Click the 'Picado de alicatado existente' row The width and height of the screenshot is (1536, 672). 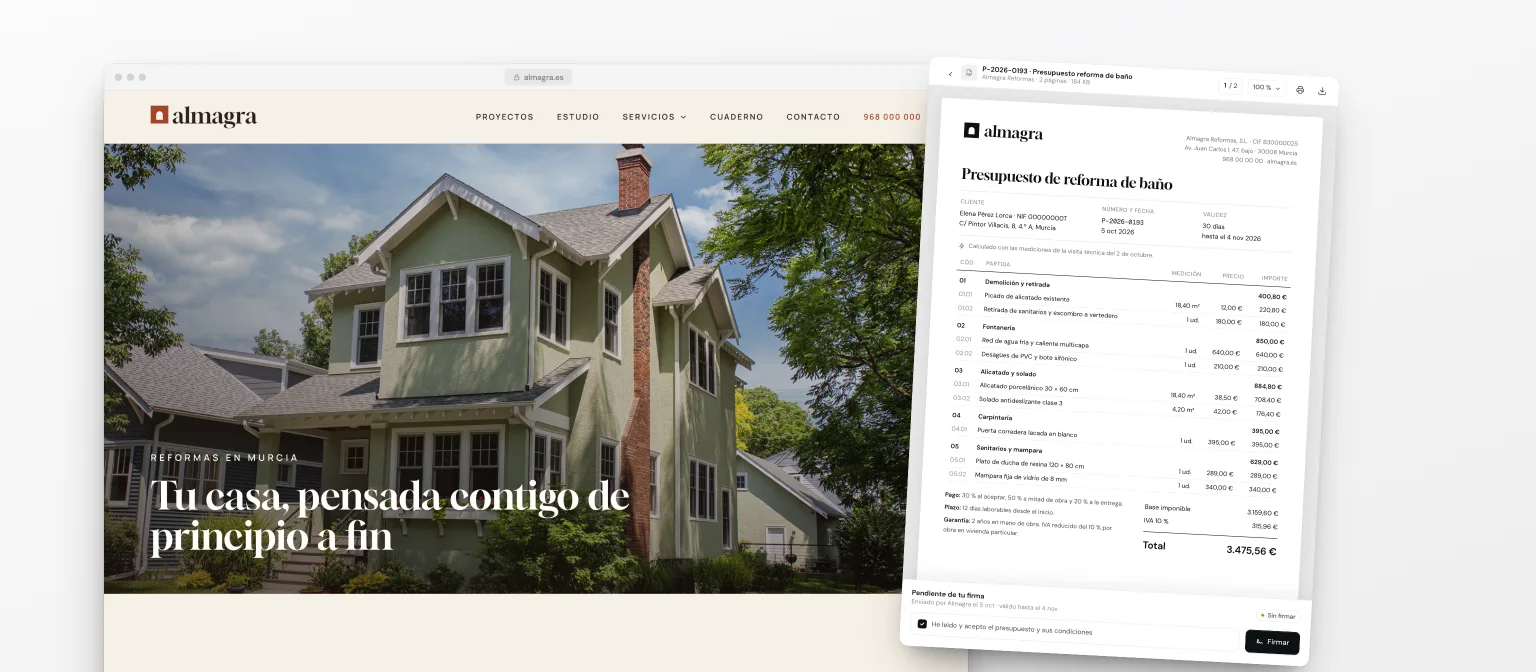[1122, 303]
